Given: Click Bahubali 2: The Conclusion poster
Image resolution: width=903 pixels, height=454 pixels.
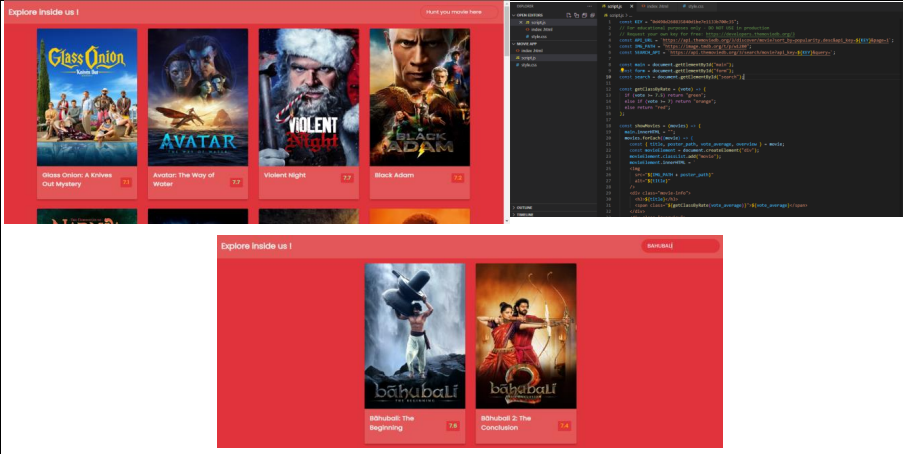Looking at the screenshot, I should (x=526, y=336).
